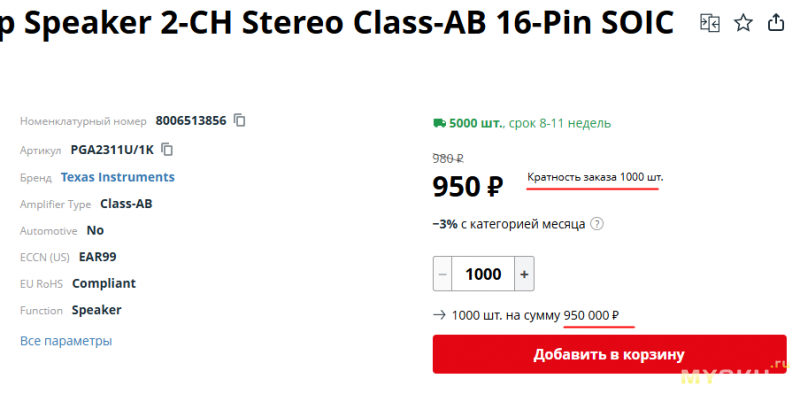
Task: Select the 950 ₽ current price
Action: (x=468, y=187)
